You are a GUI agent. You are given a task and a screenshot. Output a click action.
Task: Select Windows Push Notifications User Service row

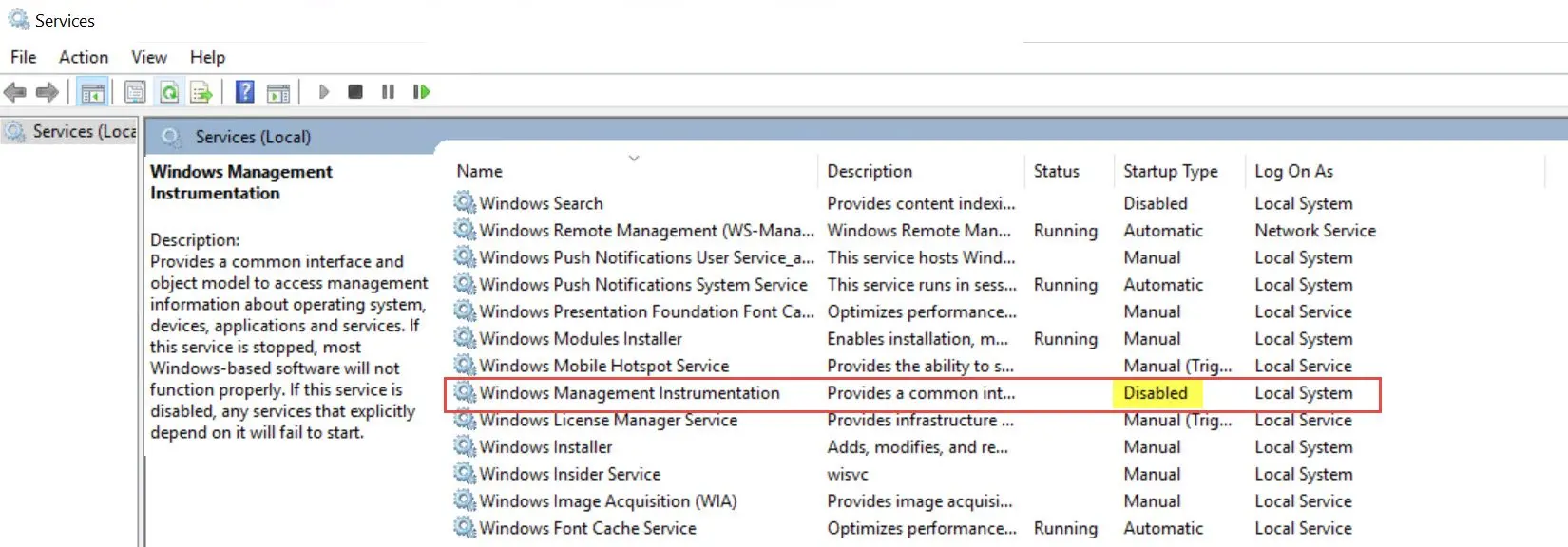click(914, 257)
